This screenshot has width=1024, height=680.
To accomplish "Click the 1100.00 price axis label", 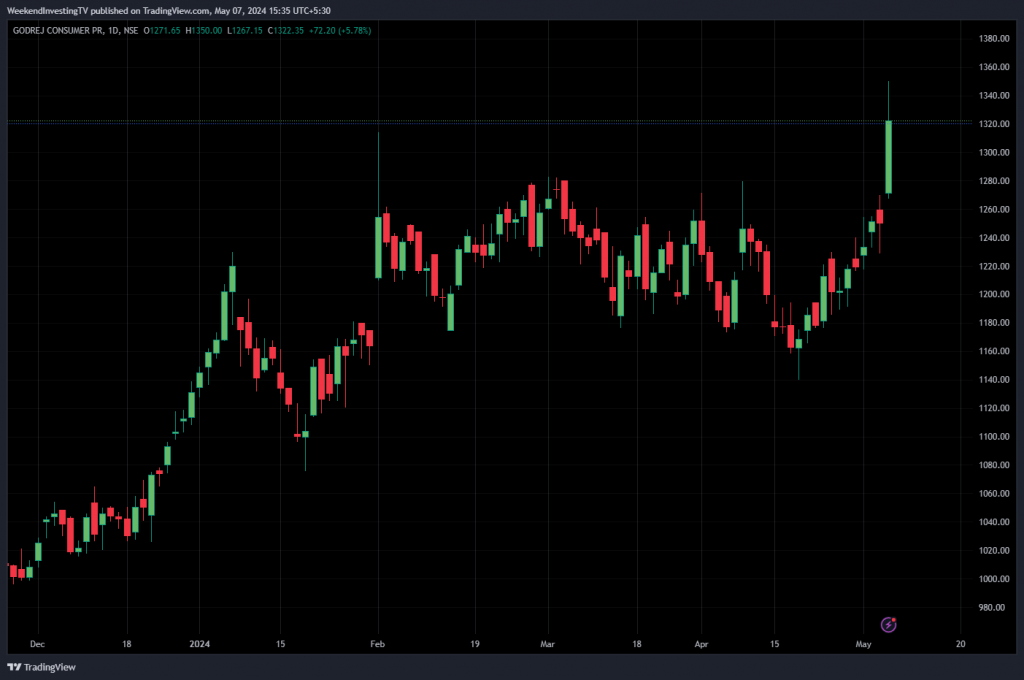I will [994, 436].
